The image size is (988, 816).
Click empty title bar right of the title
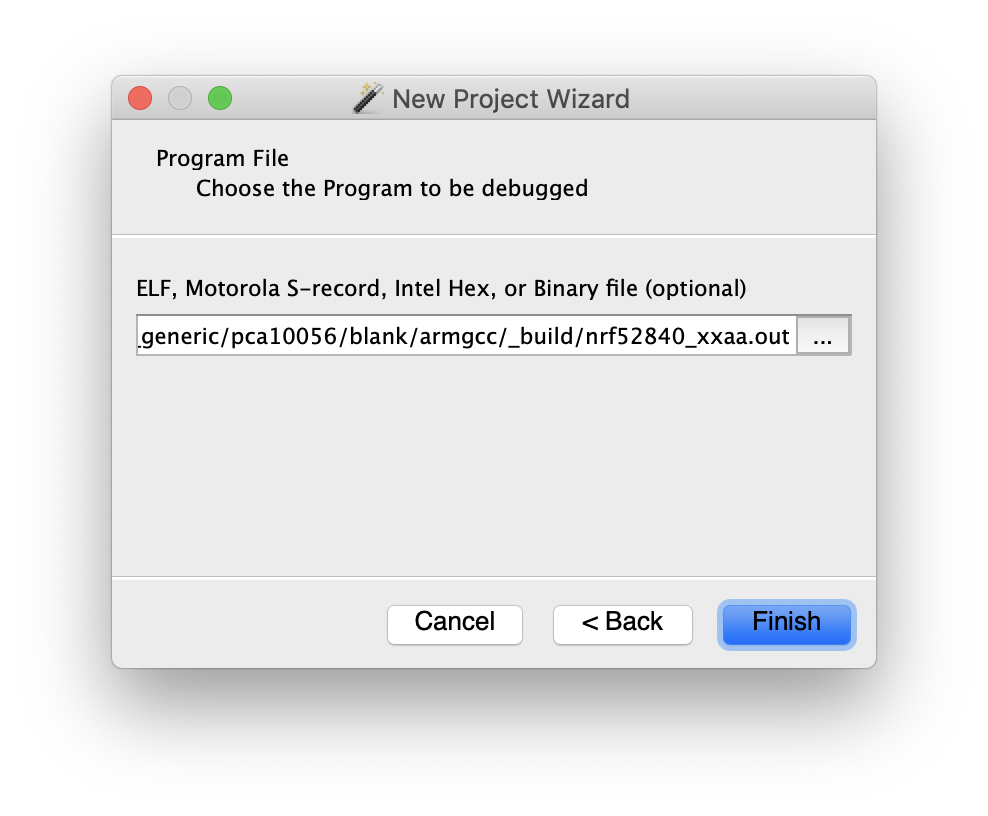click(x=750, y=98)
